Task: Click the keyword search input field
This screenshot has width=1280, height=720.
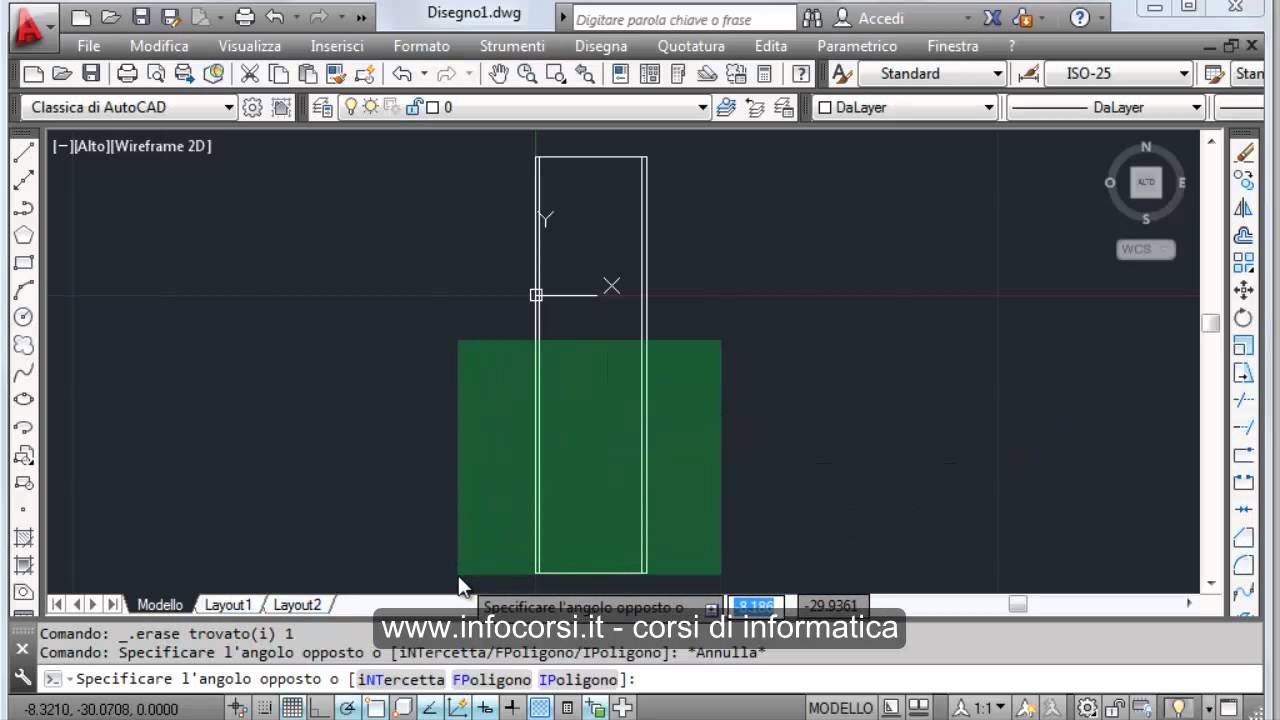Action: (685, 18)
